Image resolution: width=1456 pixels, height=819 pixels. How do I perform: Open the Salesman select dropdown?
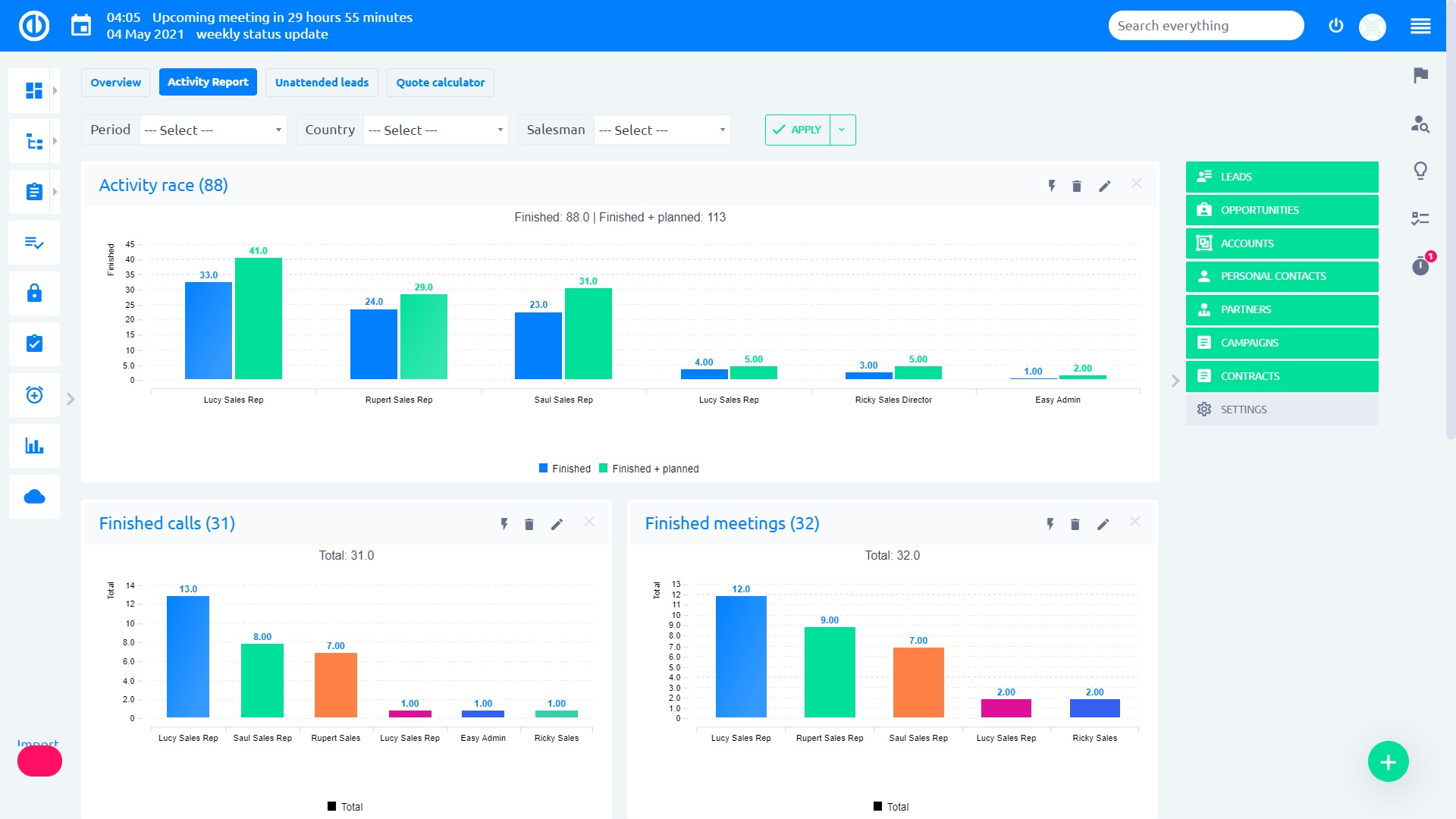coord(661,130)
